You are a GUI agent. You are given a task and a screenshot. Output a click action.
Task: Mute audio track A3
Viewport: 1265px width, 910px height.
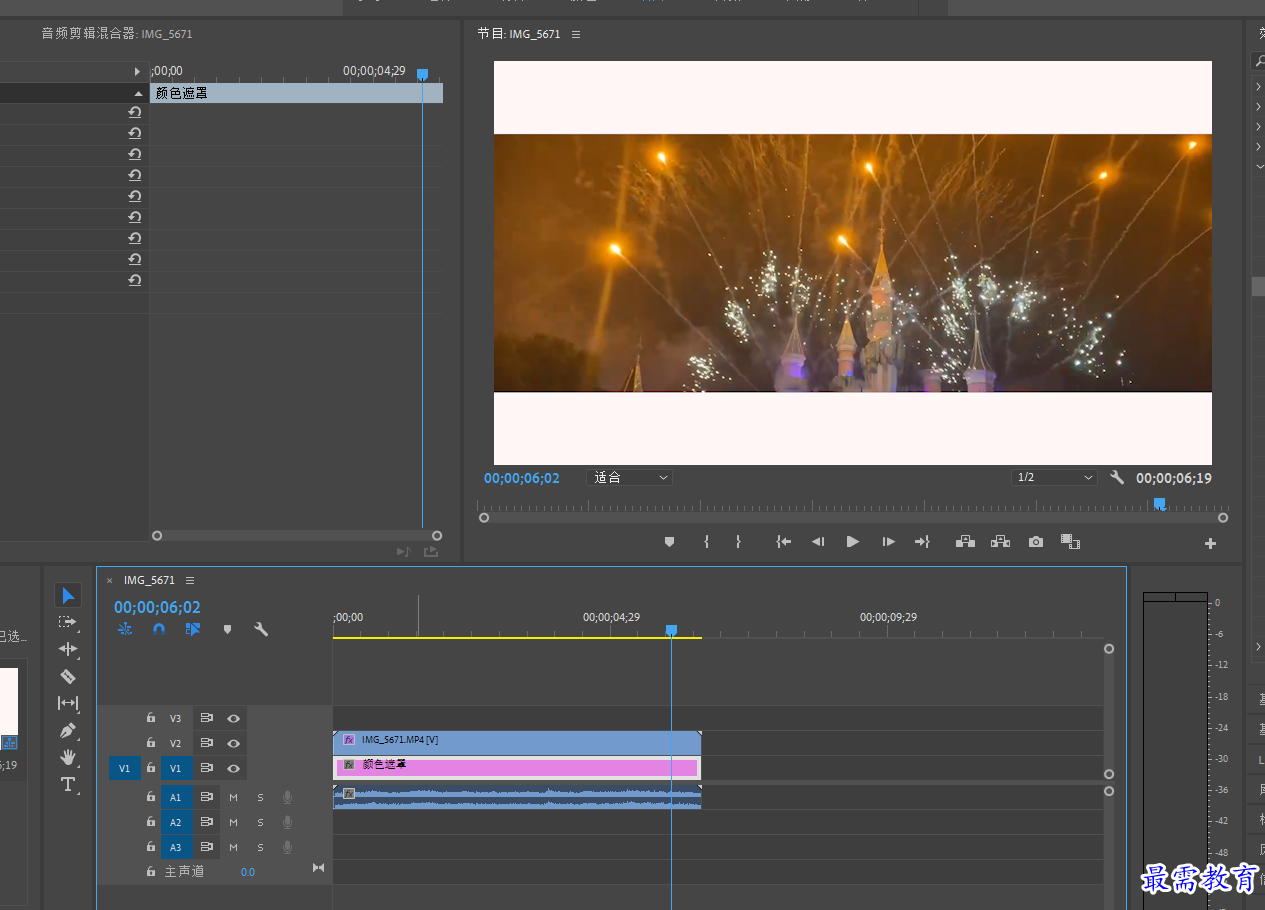pyautogui.click(x=233, y=847)
